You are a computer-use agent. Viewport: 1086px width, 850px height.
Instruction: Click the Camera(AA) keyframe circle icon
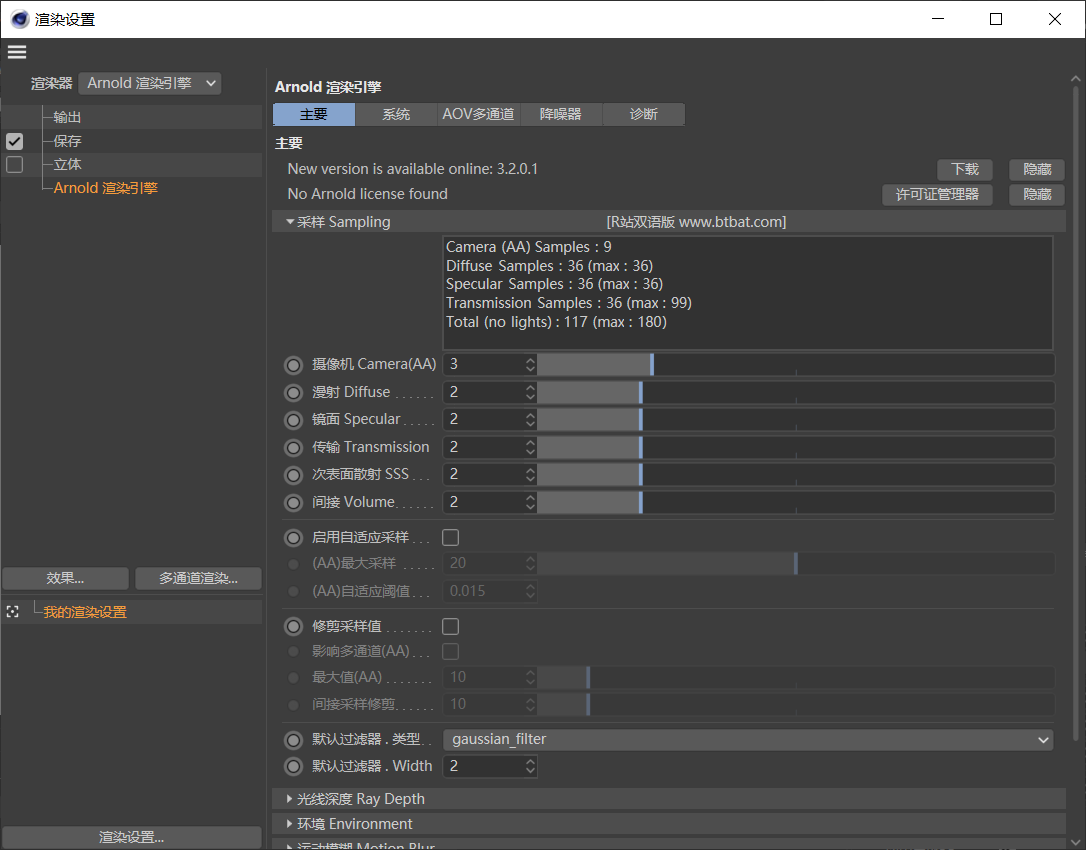[x=293, y=365]
